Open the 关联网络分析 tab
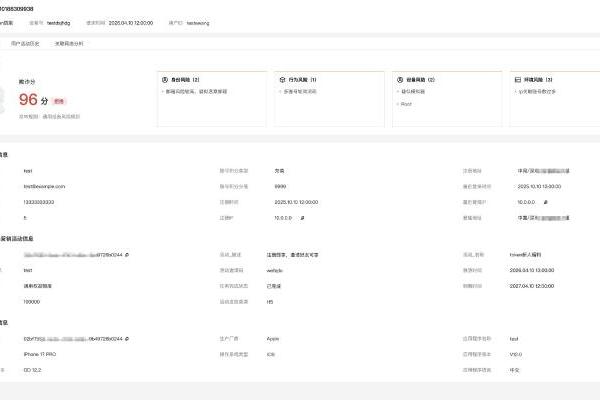Viewport: 600px width, 400px height. click(x=69, y=44)
